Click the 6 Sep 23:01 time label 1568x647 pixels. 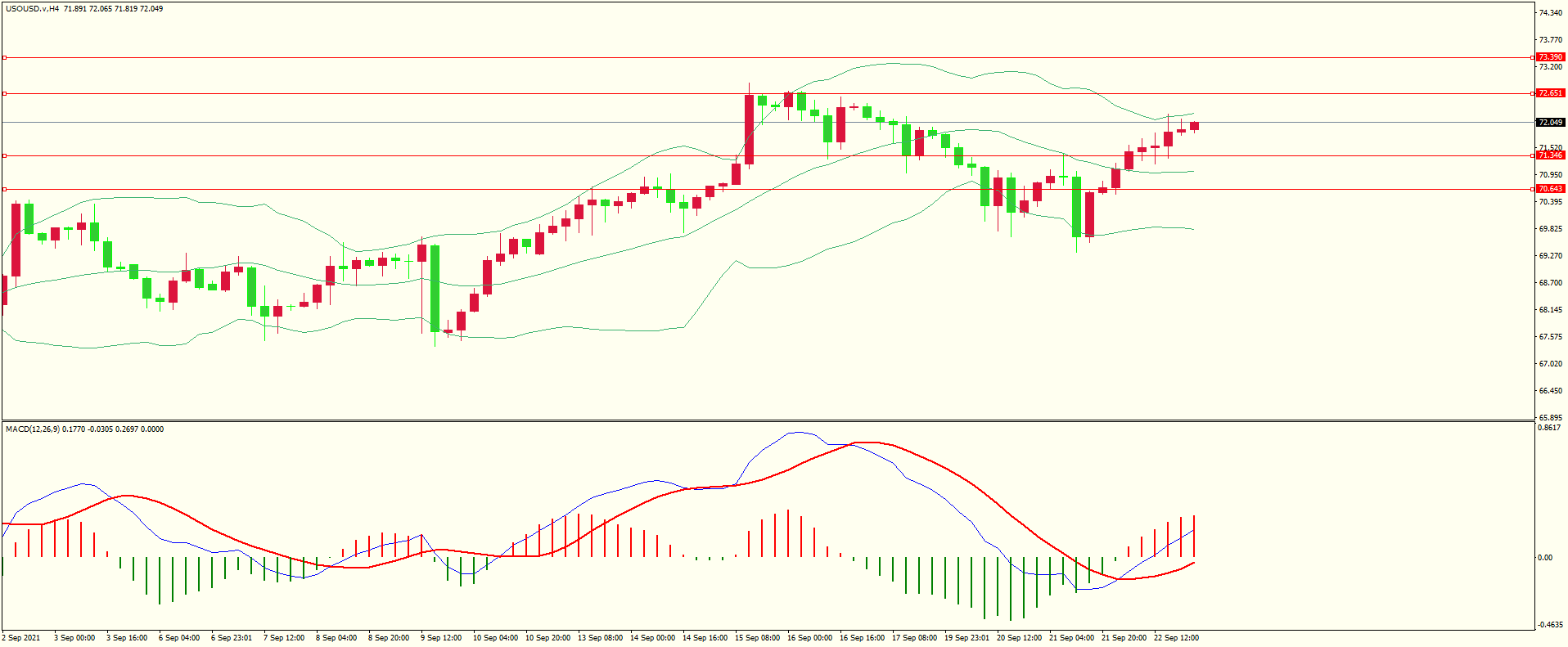tap(232, 638)
